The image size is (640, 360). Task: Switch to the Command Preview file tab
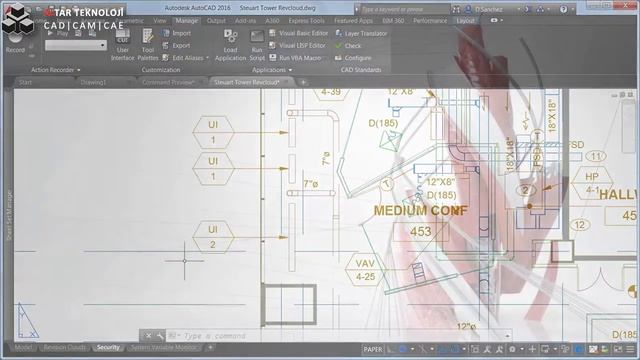point(168,82)
